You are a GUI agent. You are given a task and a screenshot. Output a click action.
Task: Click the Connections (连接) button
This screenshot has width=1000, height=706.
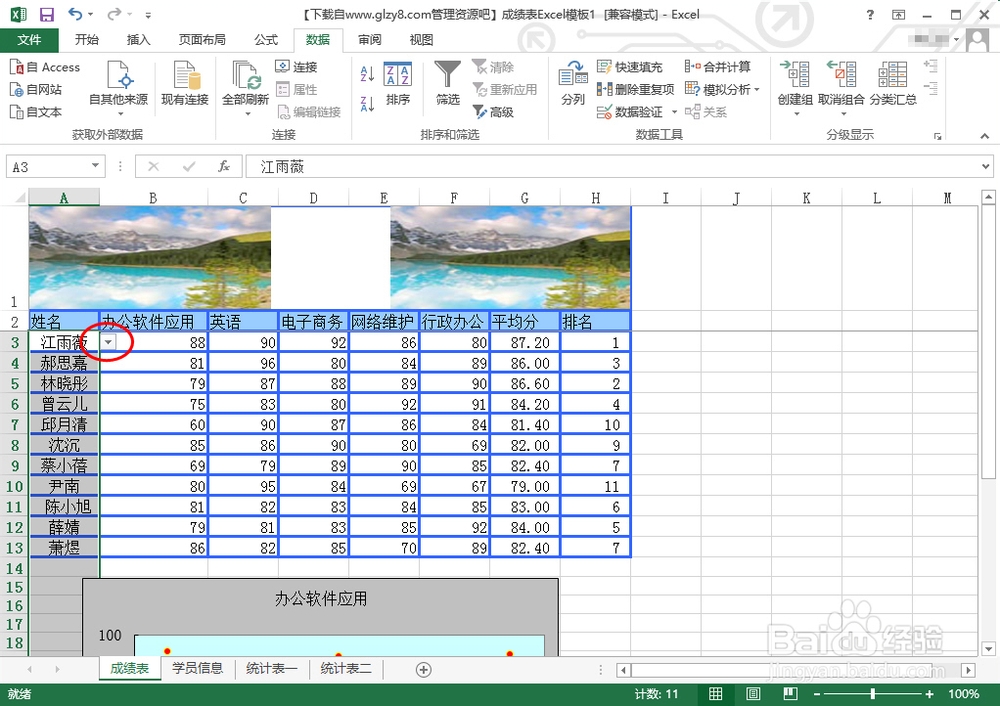[x=296, y=66]
